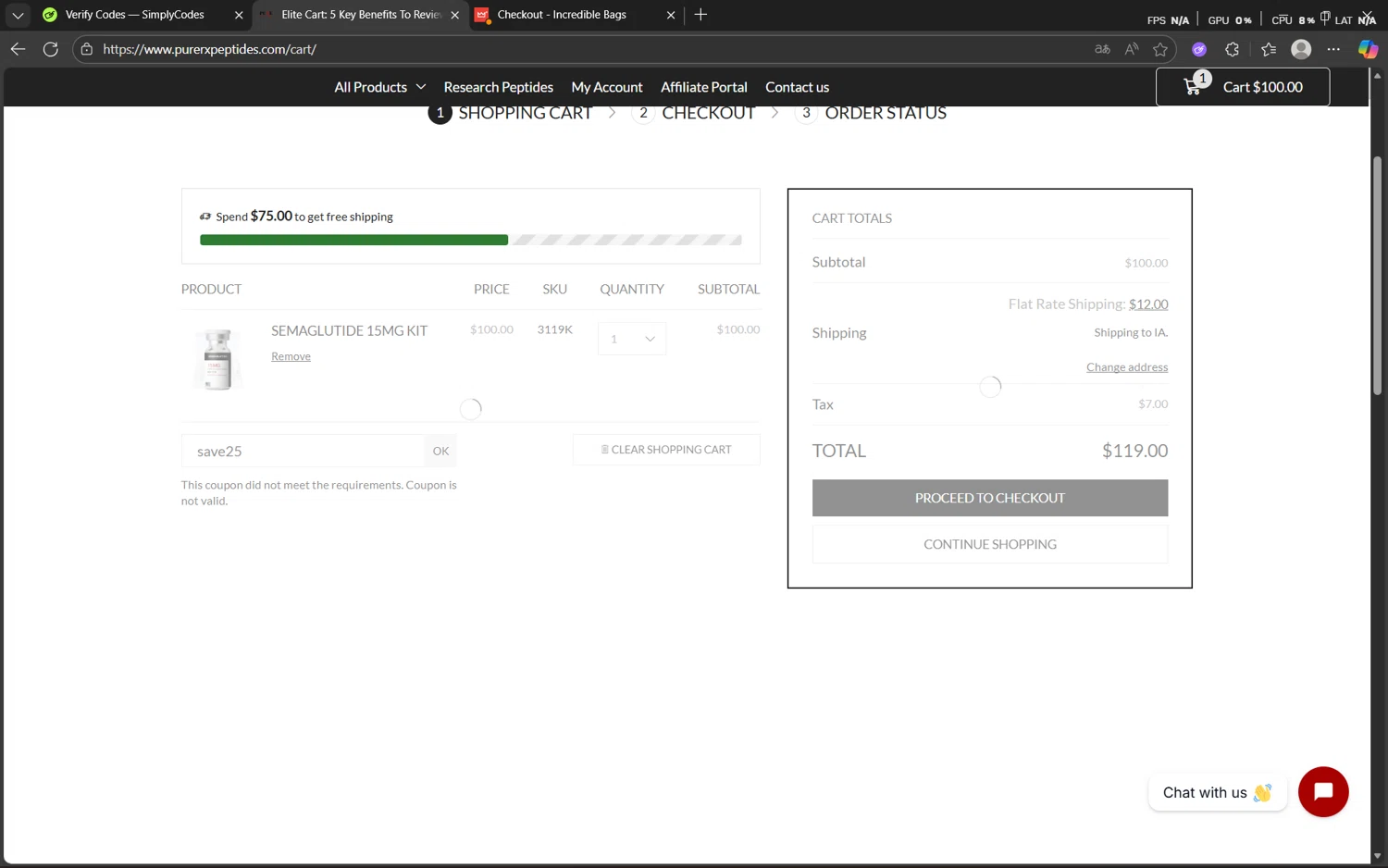Open Affiliate Portal page
This screenshot has width=1388, height=868.
click(x=704, y=87)
